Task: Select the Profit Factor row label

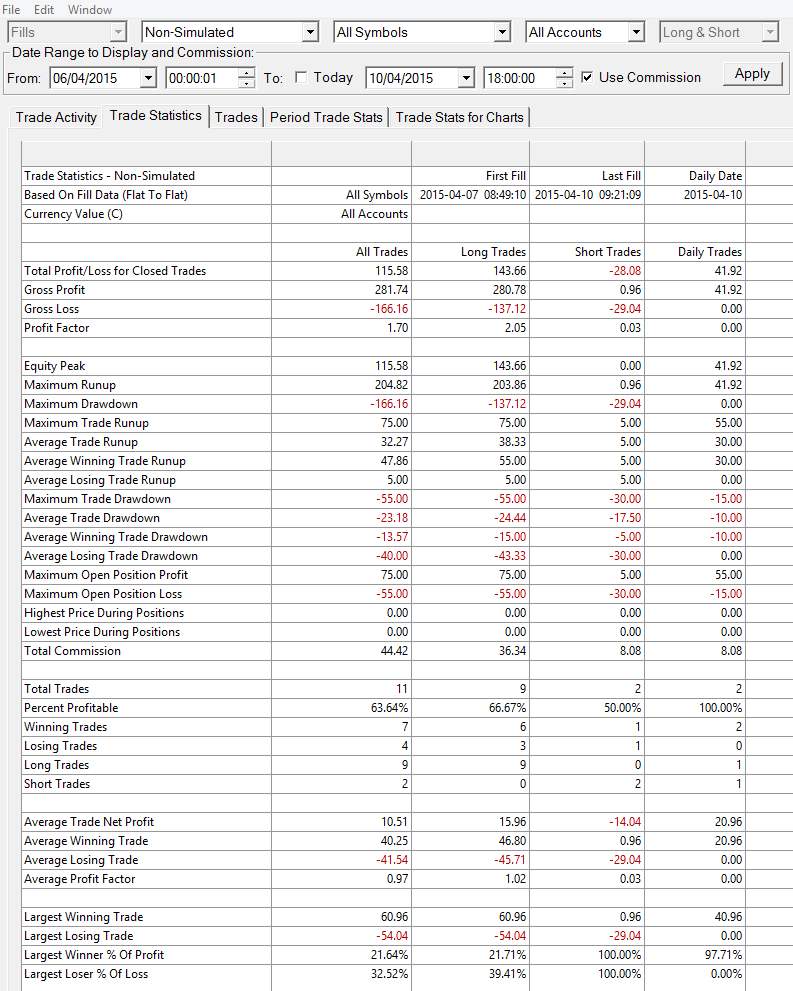Action: pos(56,328)
